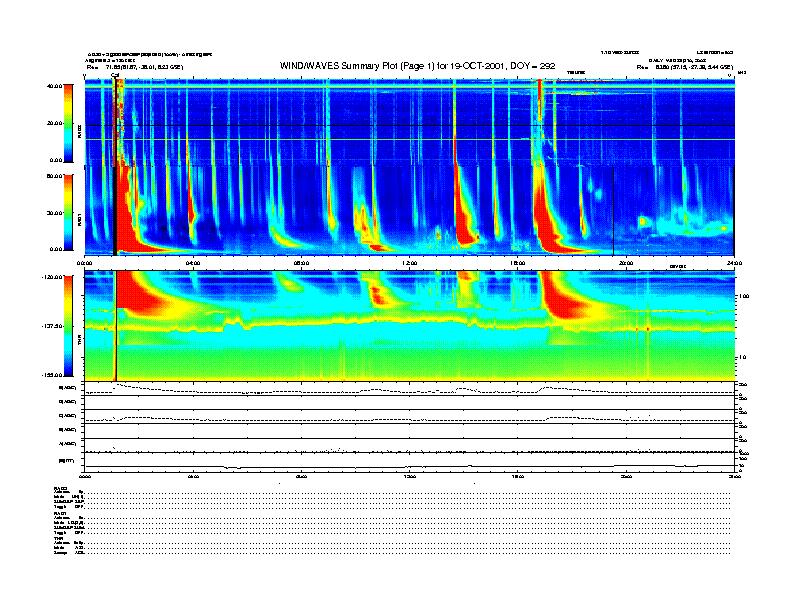792x612 pixels.
Task: Click the 04:00 tick on the bottom line-plot axis
Action: (193, 476)
